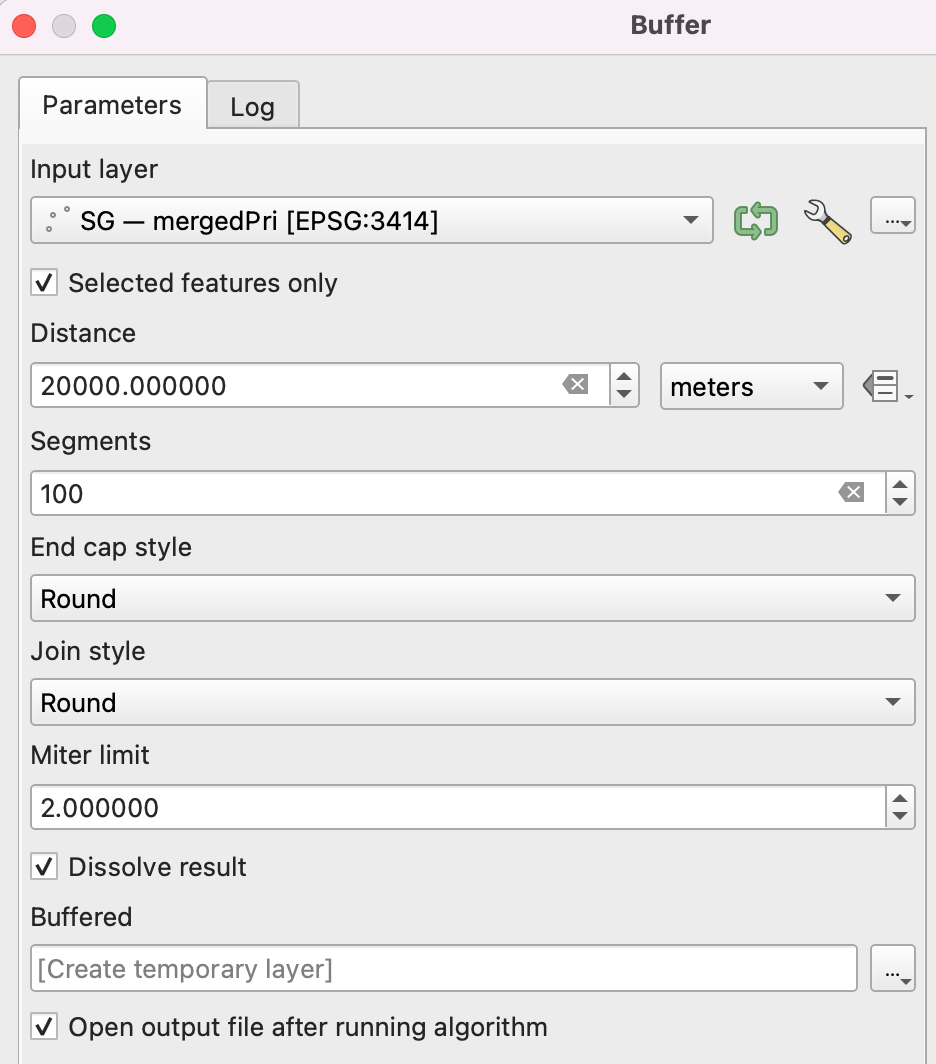936x1064 pixels.
Task: Click the input layer browse ellipsis button
Action: click(892, 217)
